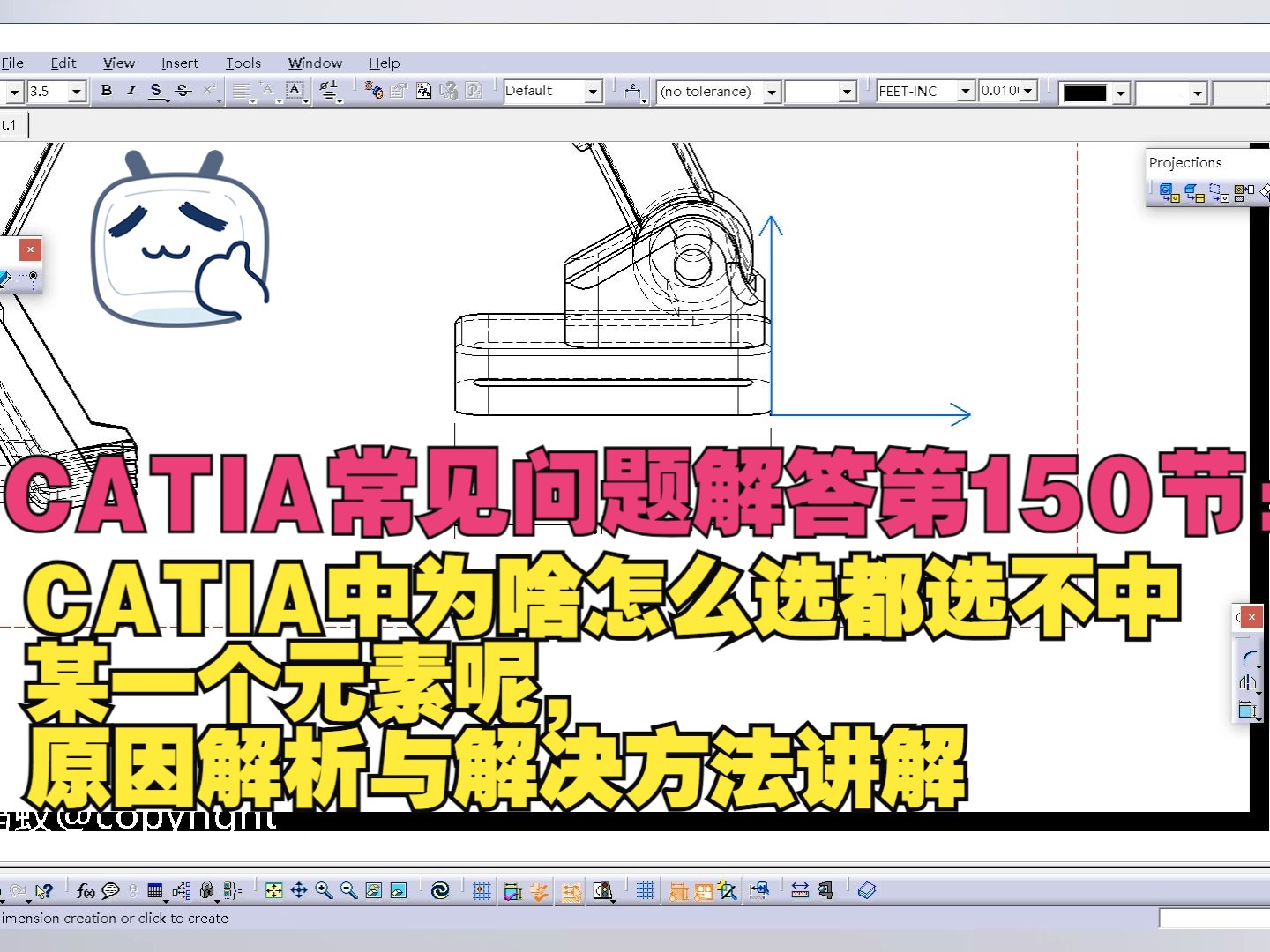The height and width of the screenshot is (952, 1270).
Task: Toggle the blue Snap to Point grid
Action: [646, 891]
